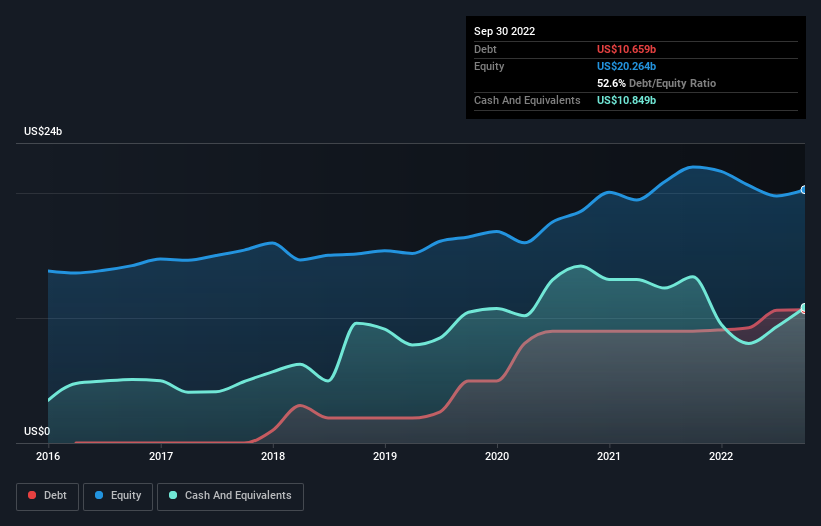Viewport: 821px width, 526px height.
Task: Click the blue Equity legend dot
Action: click(x=99, y=495)
